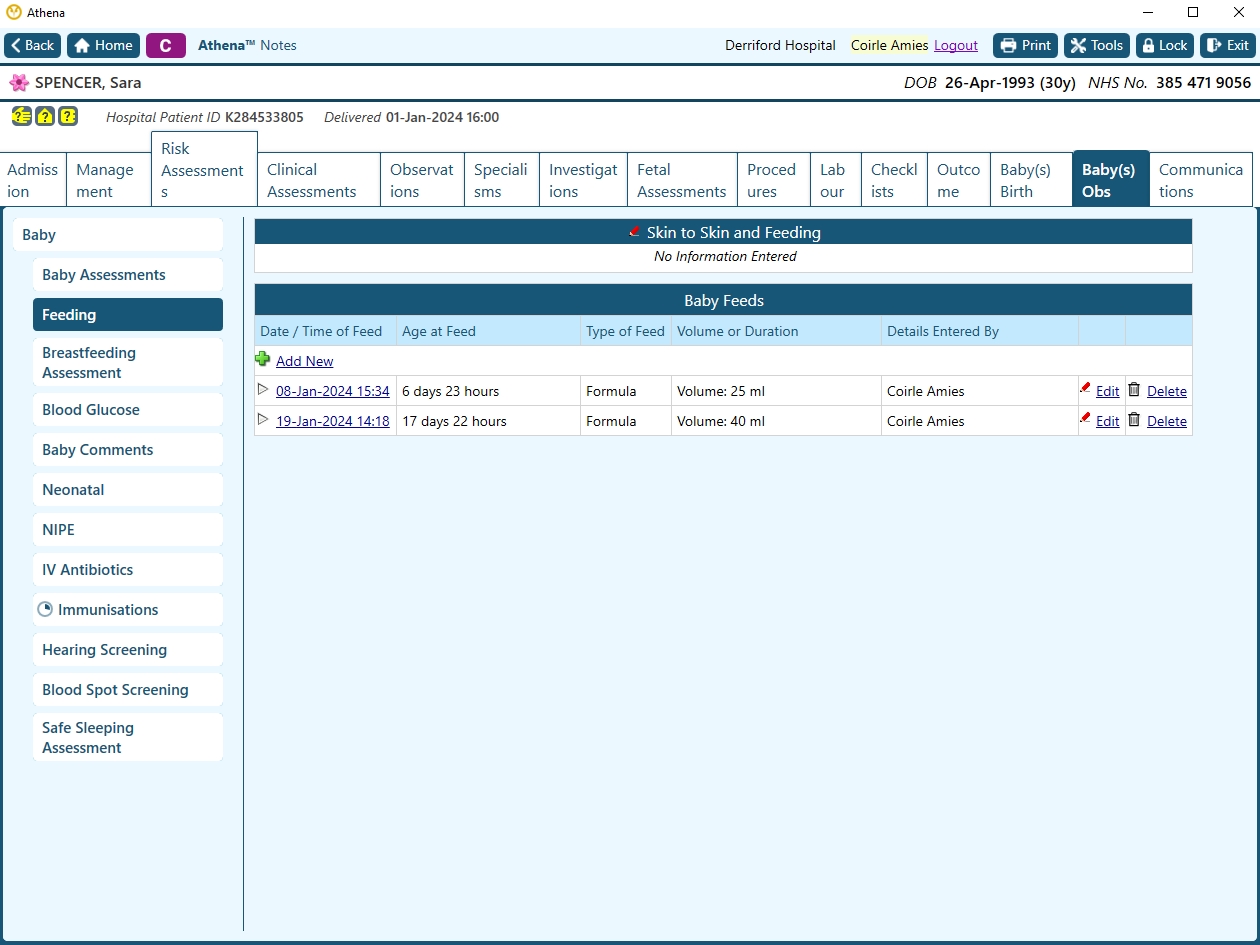Viewport: 1260px width, 945px height.
Task: Click the first yellow alert icon with lines
Action: pos(21,116)
